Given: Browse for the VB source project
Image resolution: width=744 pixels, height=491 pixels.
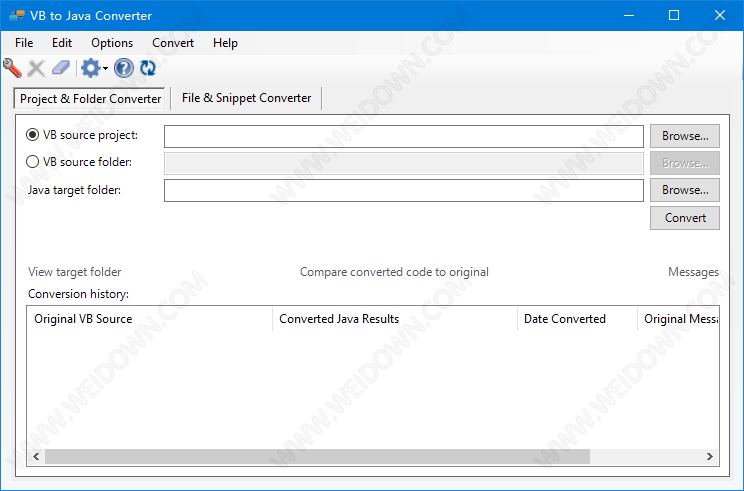Looking at the screenshot, I should tap(685, 136).
